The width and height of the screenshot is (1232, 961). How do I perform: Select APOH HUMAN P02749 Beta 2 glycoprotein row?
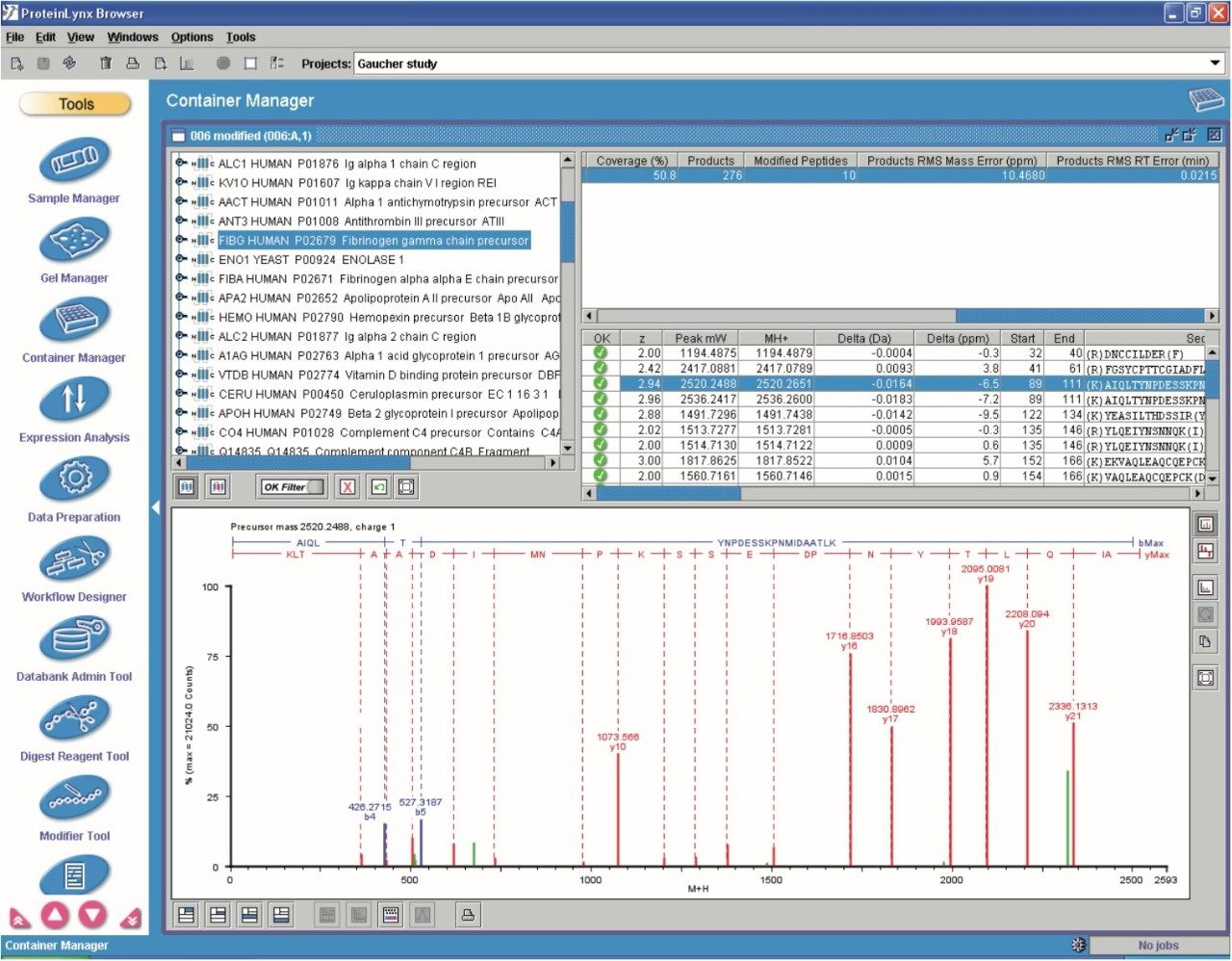pyautogui.click(x=388, y=413)
